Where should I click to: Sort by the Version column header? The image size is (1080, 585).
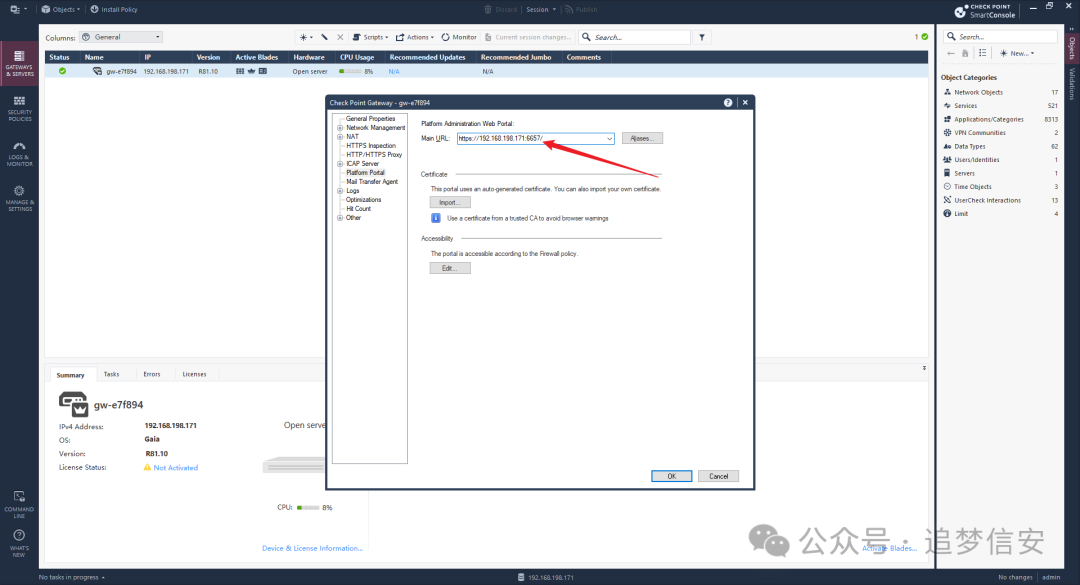point(208,57)
